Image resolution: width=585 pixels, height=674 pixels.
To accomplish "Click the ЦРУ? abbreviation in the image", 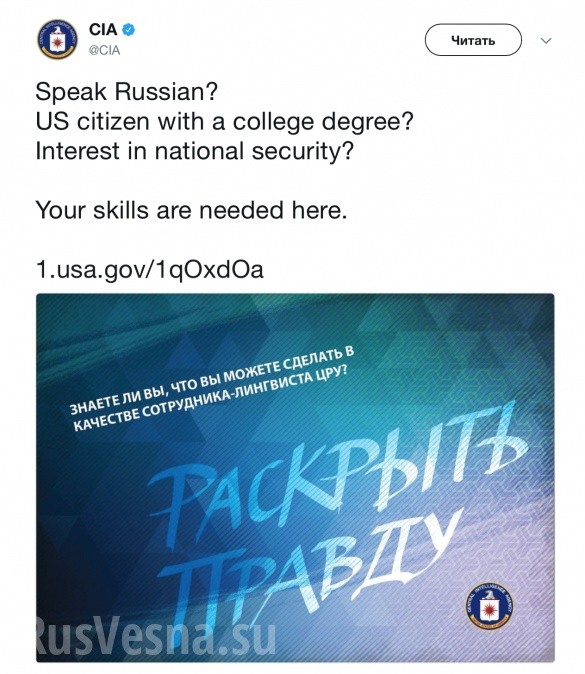I will click(x=331, y=374).
